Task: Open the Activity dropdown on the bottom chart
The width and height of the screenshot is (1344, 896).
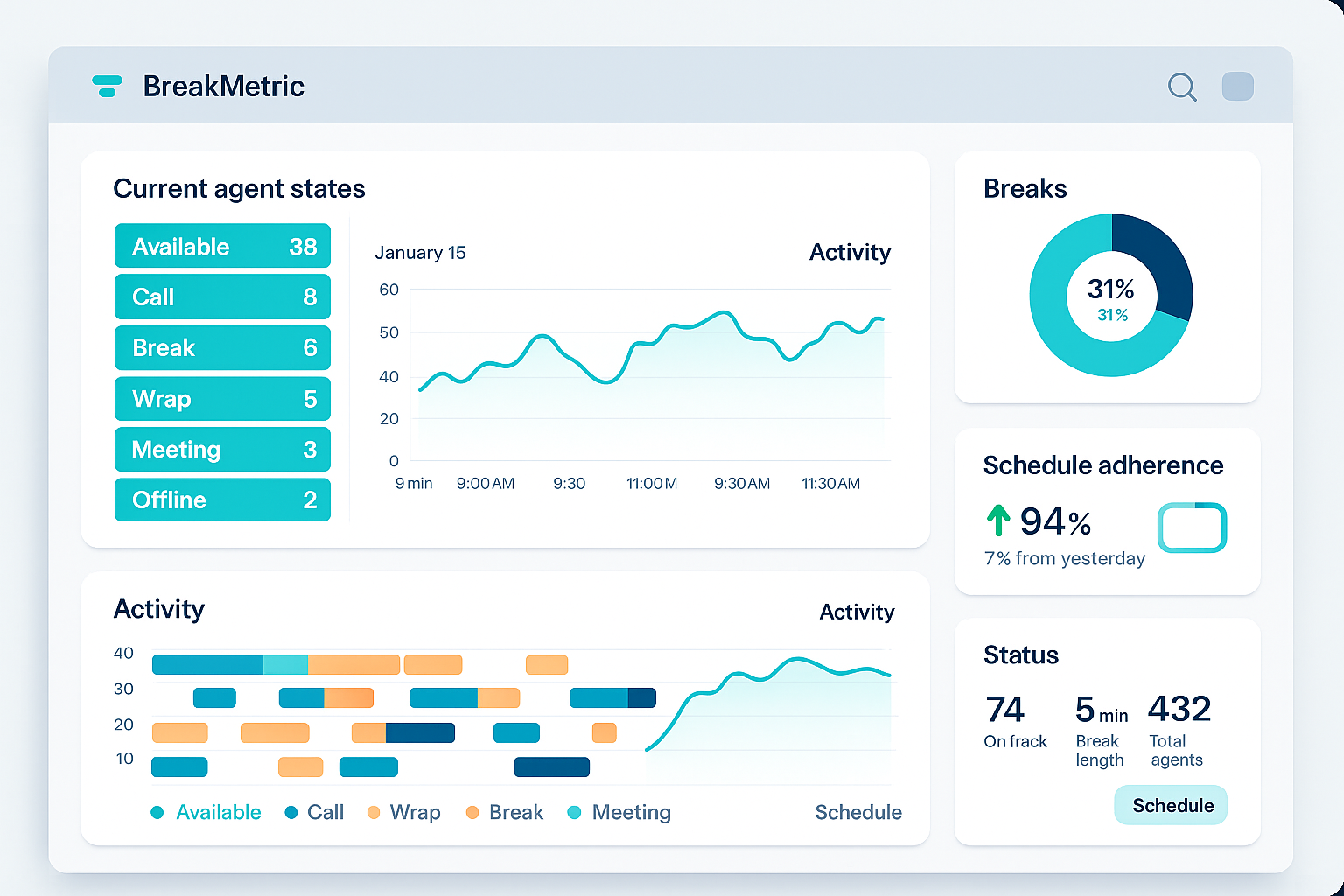Action: coord(857,612)
